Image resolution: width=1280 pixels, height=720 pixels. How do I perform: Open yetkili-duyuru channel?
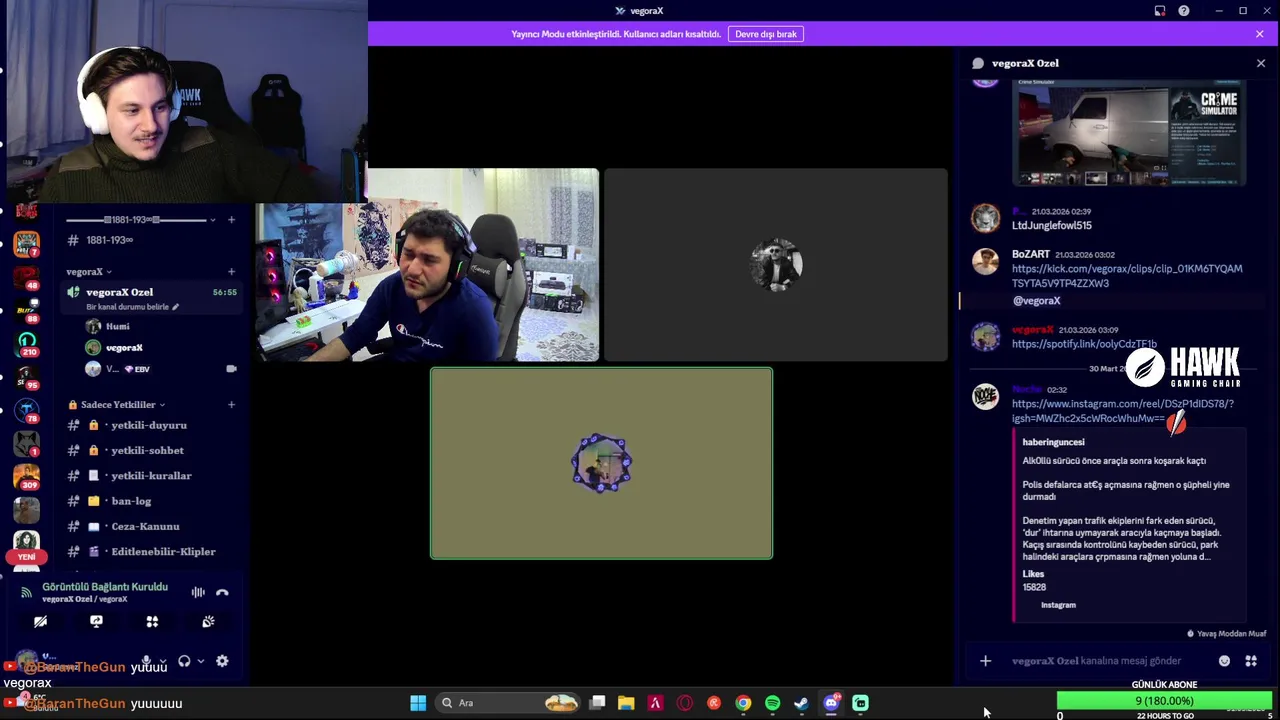click(150, 425)
